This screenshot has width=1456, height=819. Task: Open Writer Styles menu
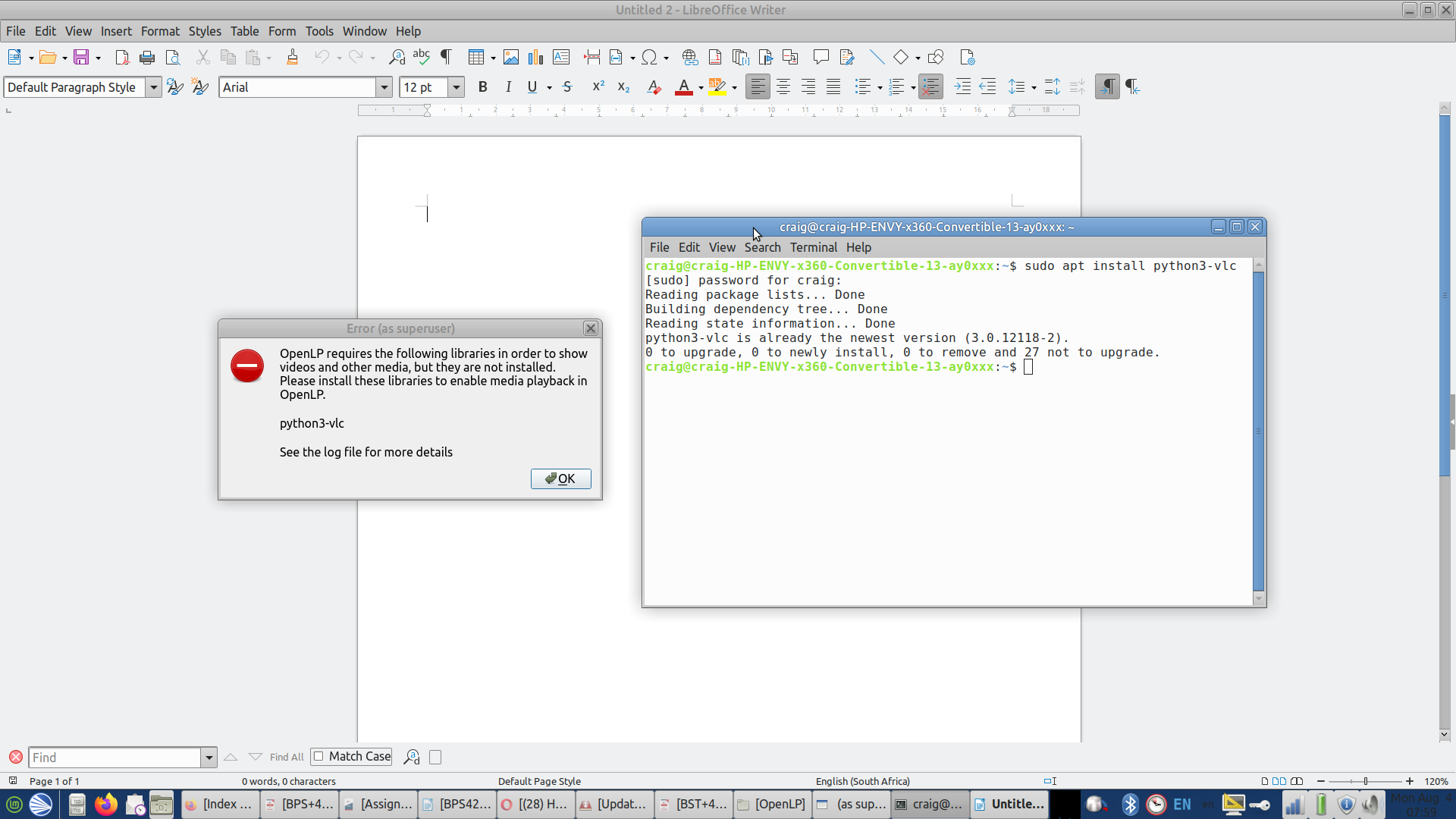coord(205,31)
